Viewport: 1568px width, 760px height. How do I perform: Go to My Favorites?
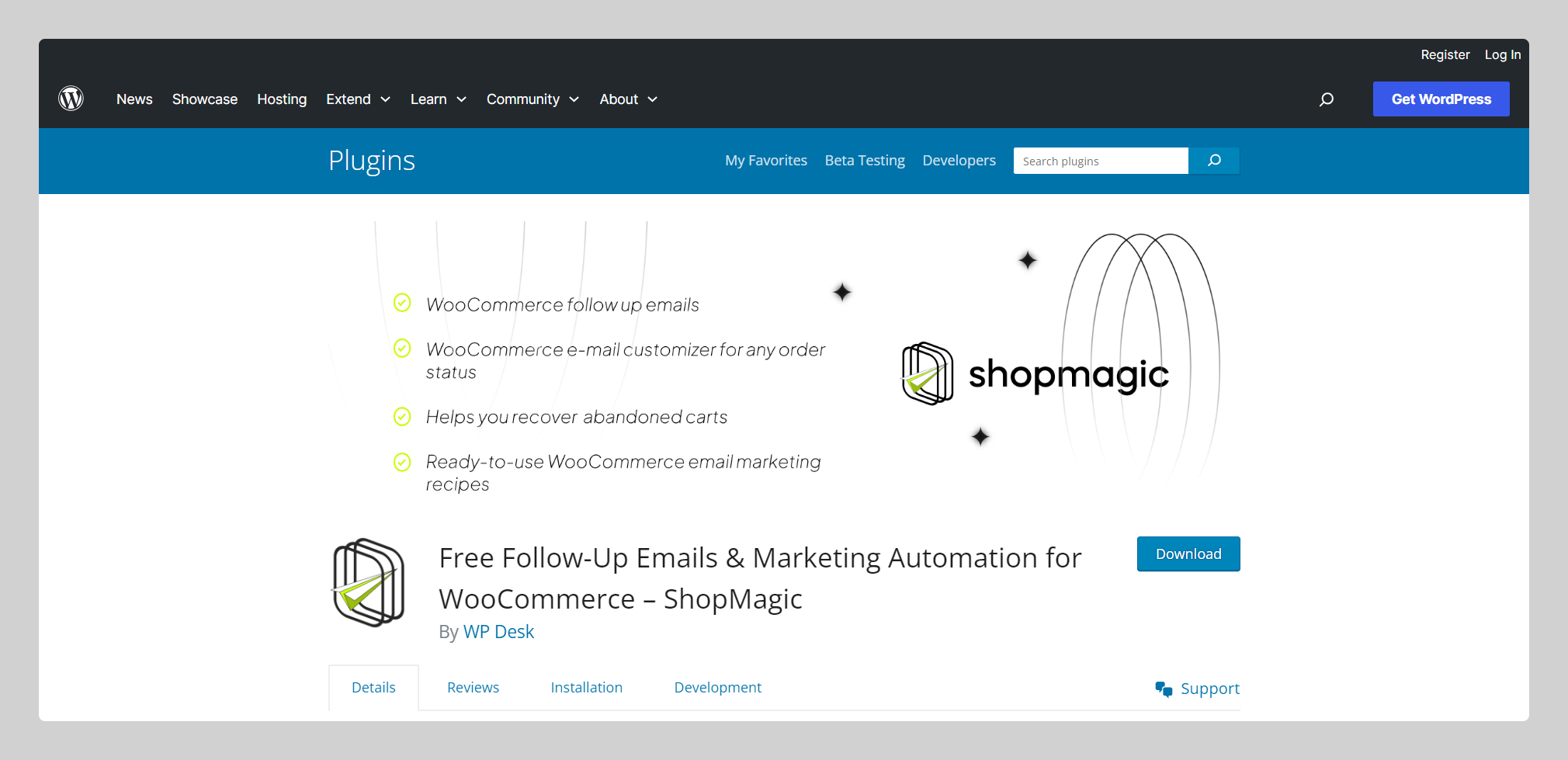[765, 160]
